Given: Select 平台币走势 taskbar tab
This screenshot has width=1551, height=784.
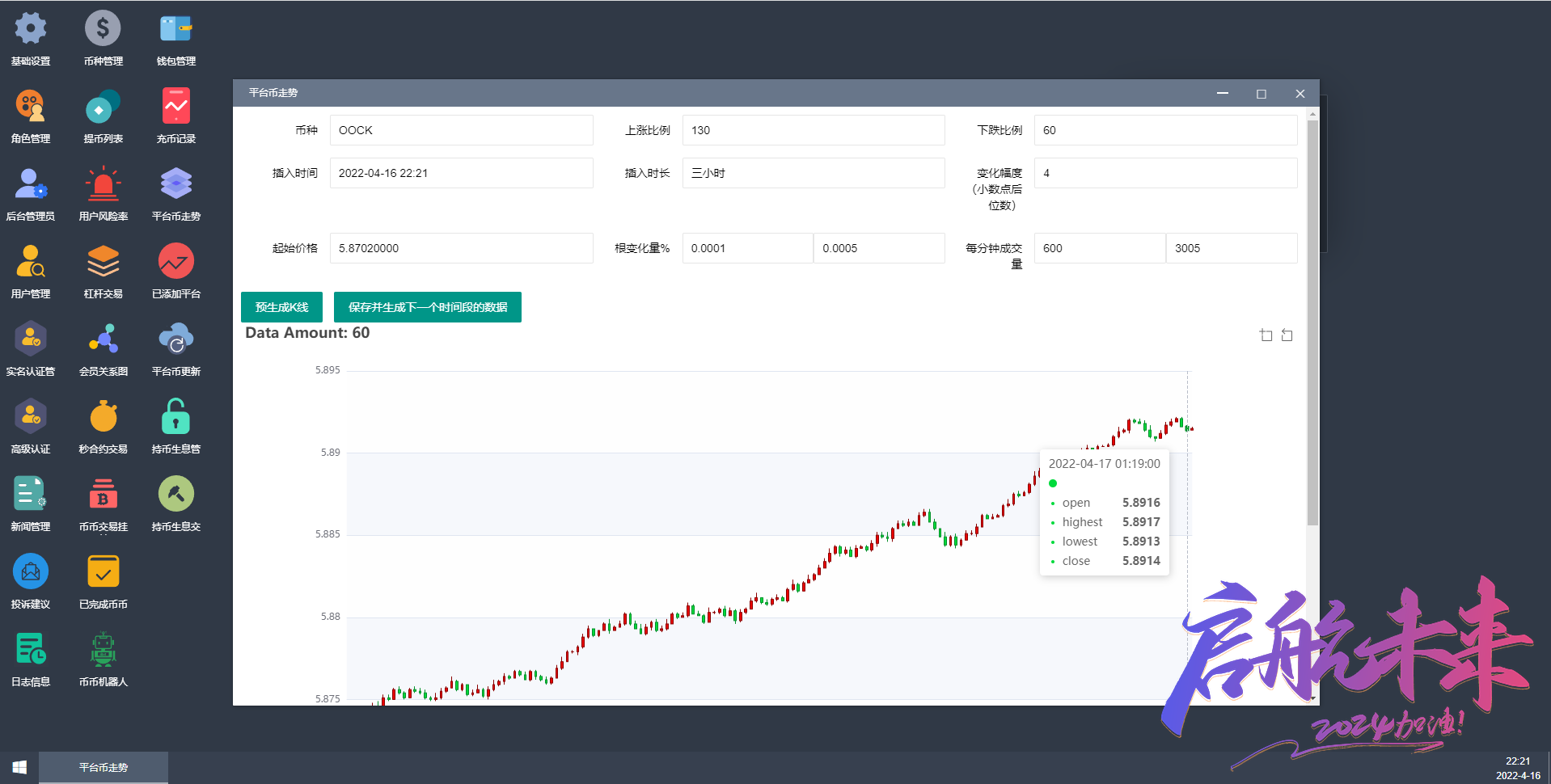Looking at the screenshot, I should [104, 768].
